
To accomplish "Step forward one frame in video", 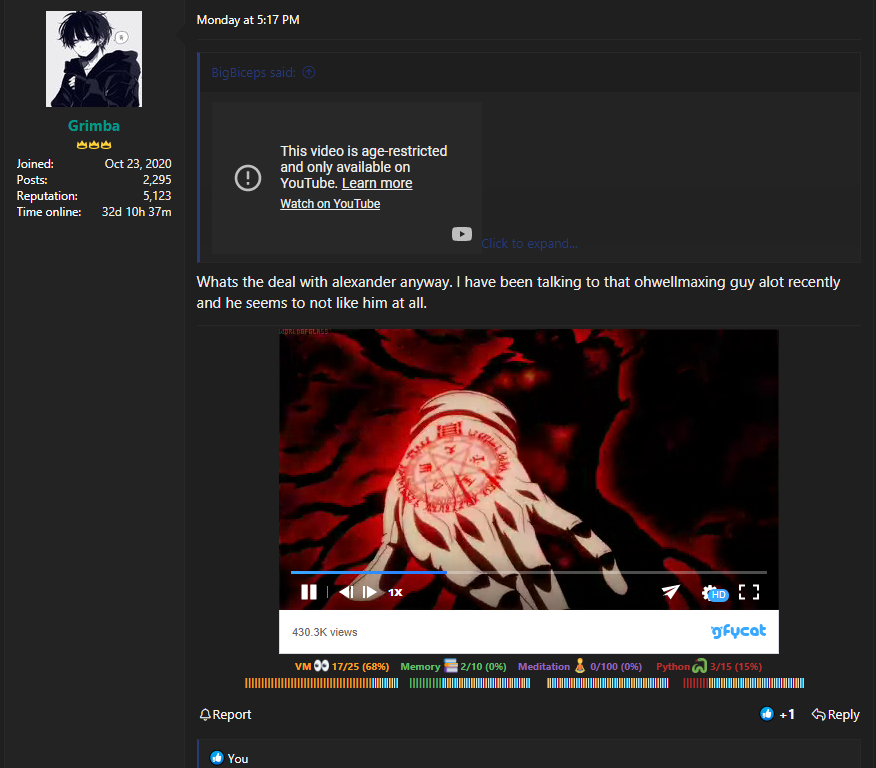I will pyautogui.click(x=370, y=592).
